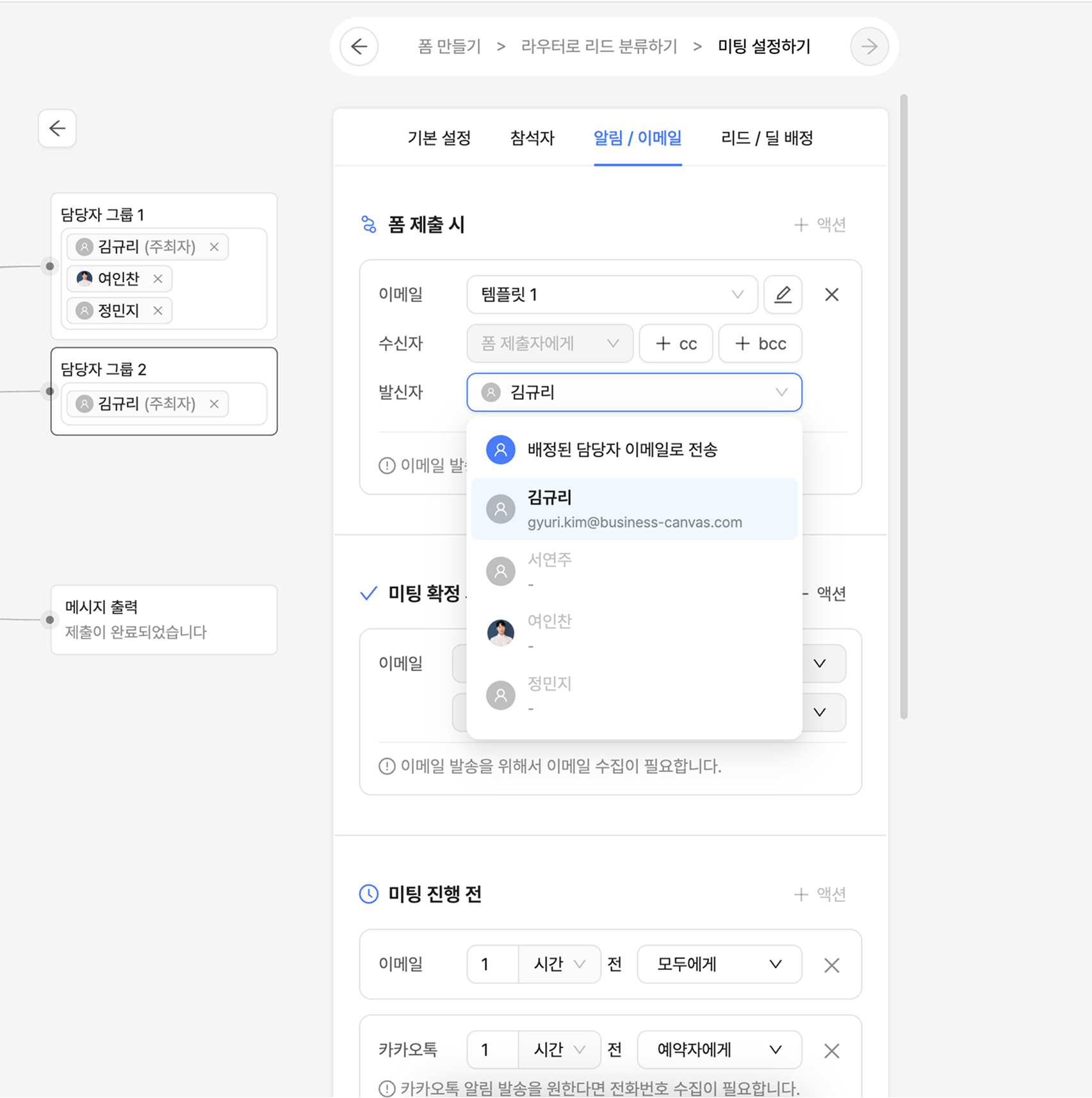Open the 폼 제출자에게 recipient dropdown

550,343
